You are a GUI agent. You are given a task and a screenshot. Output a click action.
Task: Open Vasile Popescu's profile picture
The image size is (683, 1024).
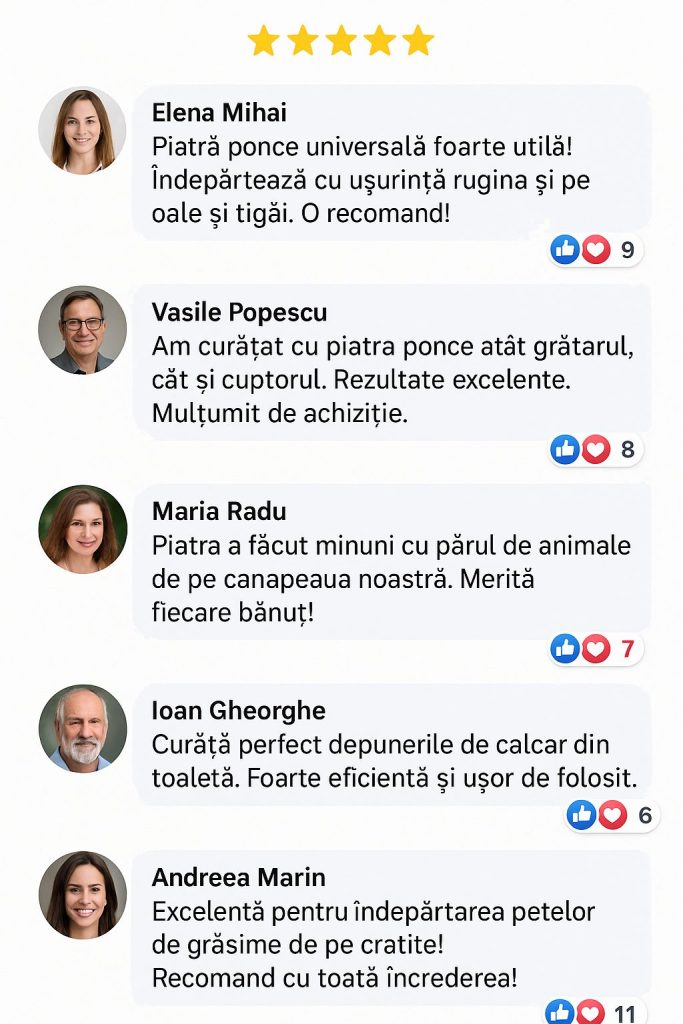coord(82,330)
